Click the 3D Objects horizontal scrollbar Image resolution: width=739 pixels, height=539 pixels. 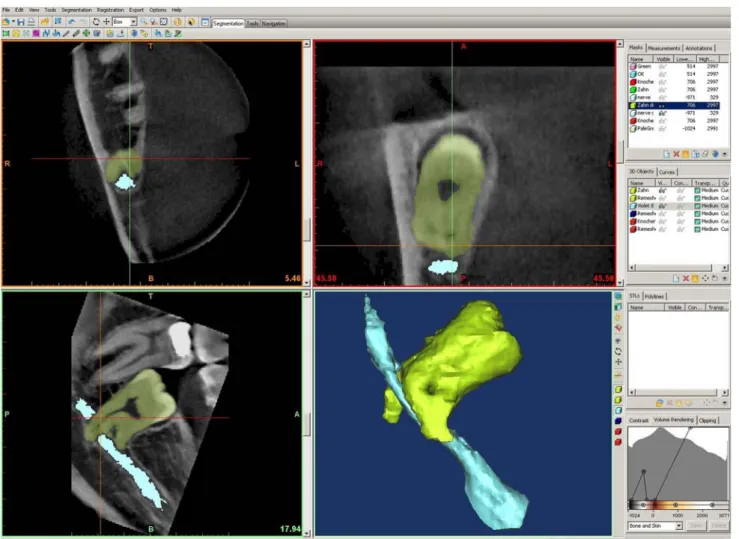coord(678,268)
